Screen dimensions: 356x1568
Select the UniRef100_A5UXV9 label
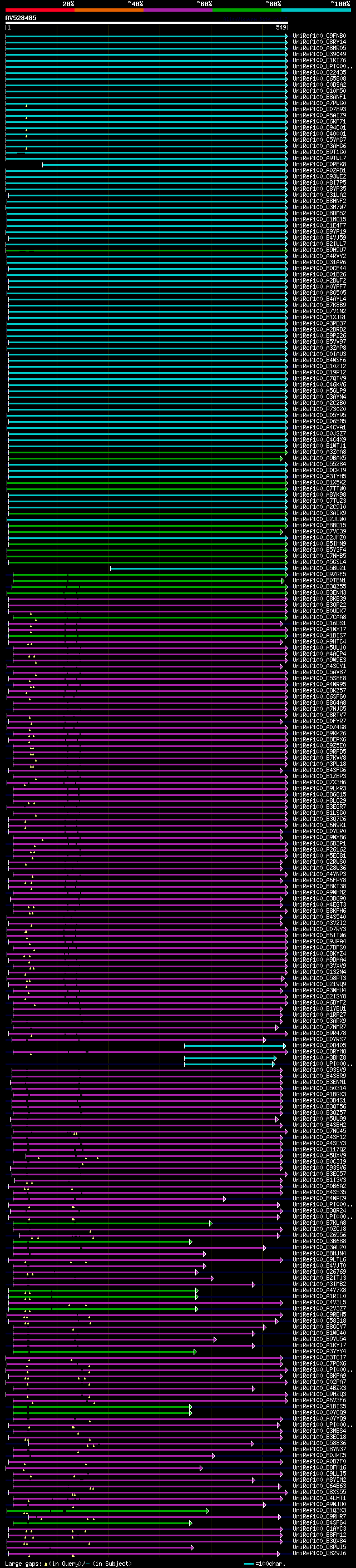[x=319, y=1156]
